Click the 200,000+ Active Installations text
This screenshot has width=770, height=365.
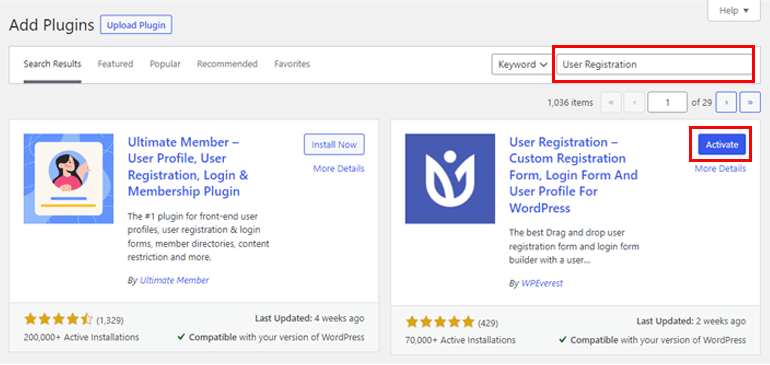81,337
